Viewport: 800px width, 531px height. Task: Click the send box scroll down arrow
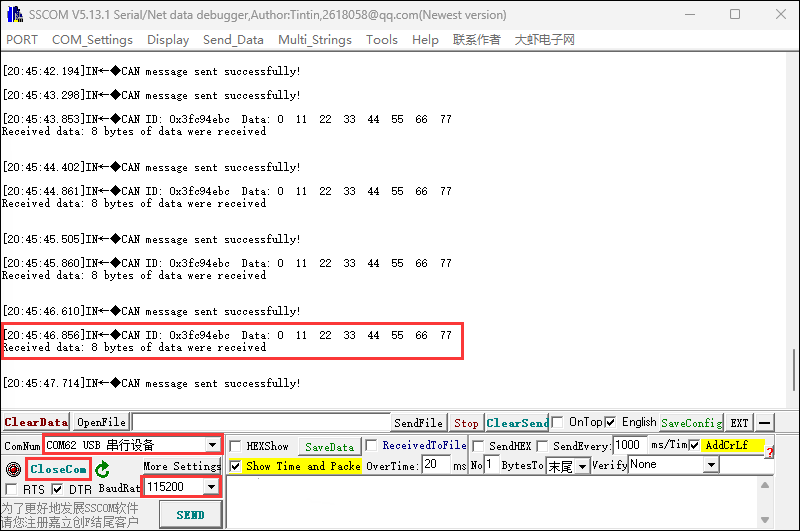coord(765,520)
